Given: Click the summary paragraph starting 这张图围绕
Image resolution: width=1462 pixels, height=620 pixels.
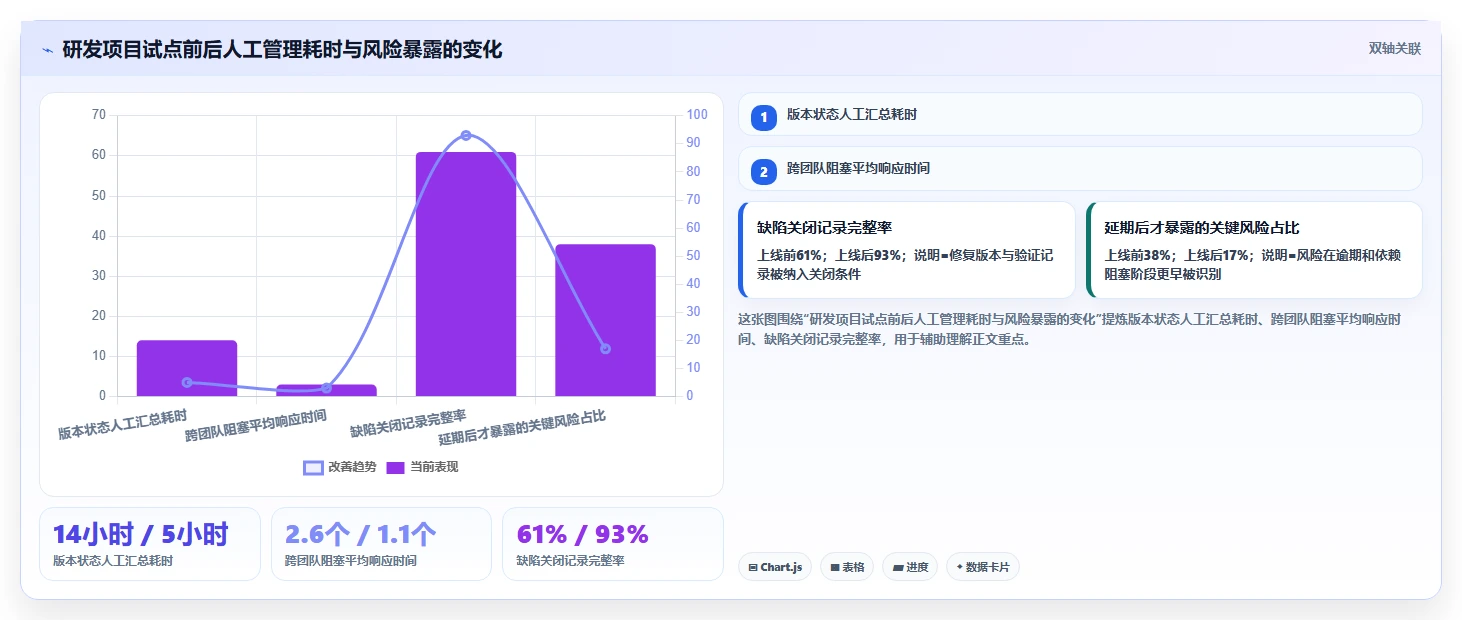Looking at the screenshot, I should pyautogui.click(x=1069, y=329).
